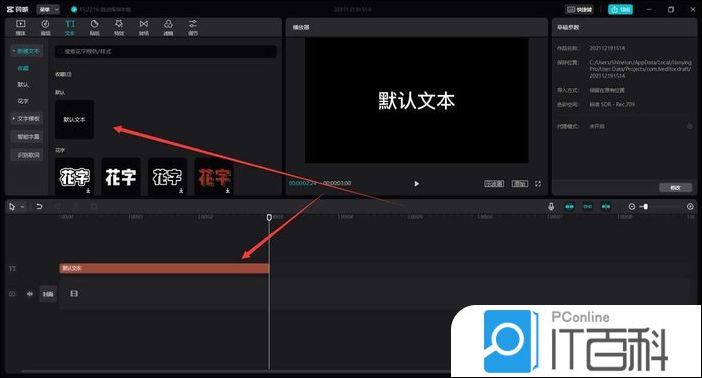Click the text track TI icon
The height and width of the screenshot is (378, 702).
click(13, 269)
